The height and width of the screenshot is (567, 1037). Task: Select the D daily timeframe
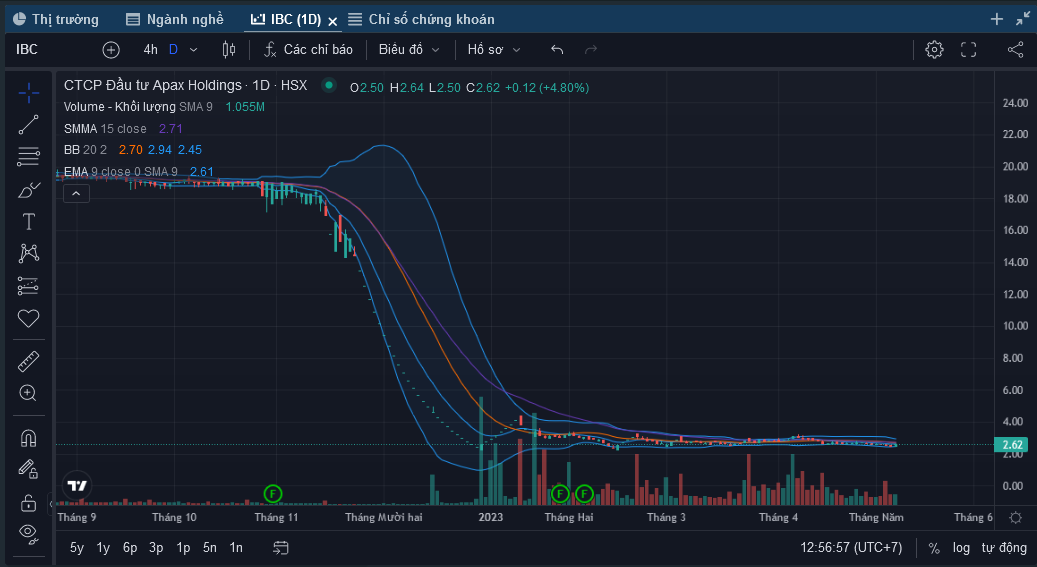pos(173,50)
